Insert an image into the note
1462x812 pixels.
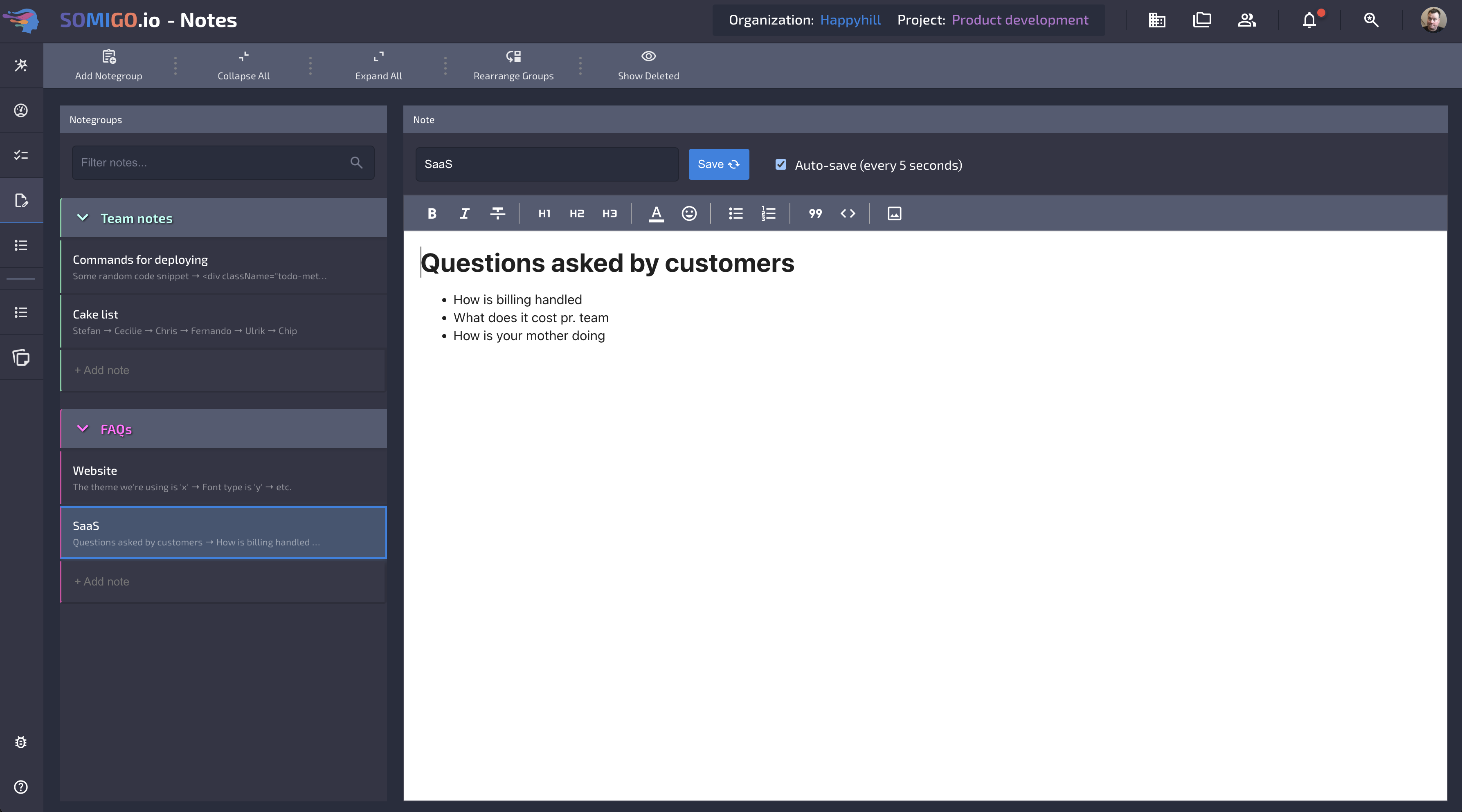click(895, 213)
